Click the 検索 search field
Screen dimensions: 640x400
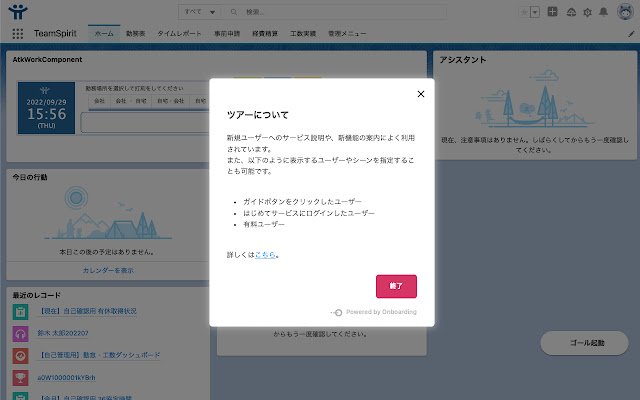tap(335, 12)
